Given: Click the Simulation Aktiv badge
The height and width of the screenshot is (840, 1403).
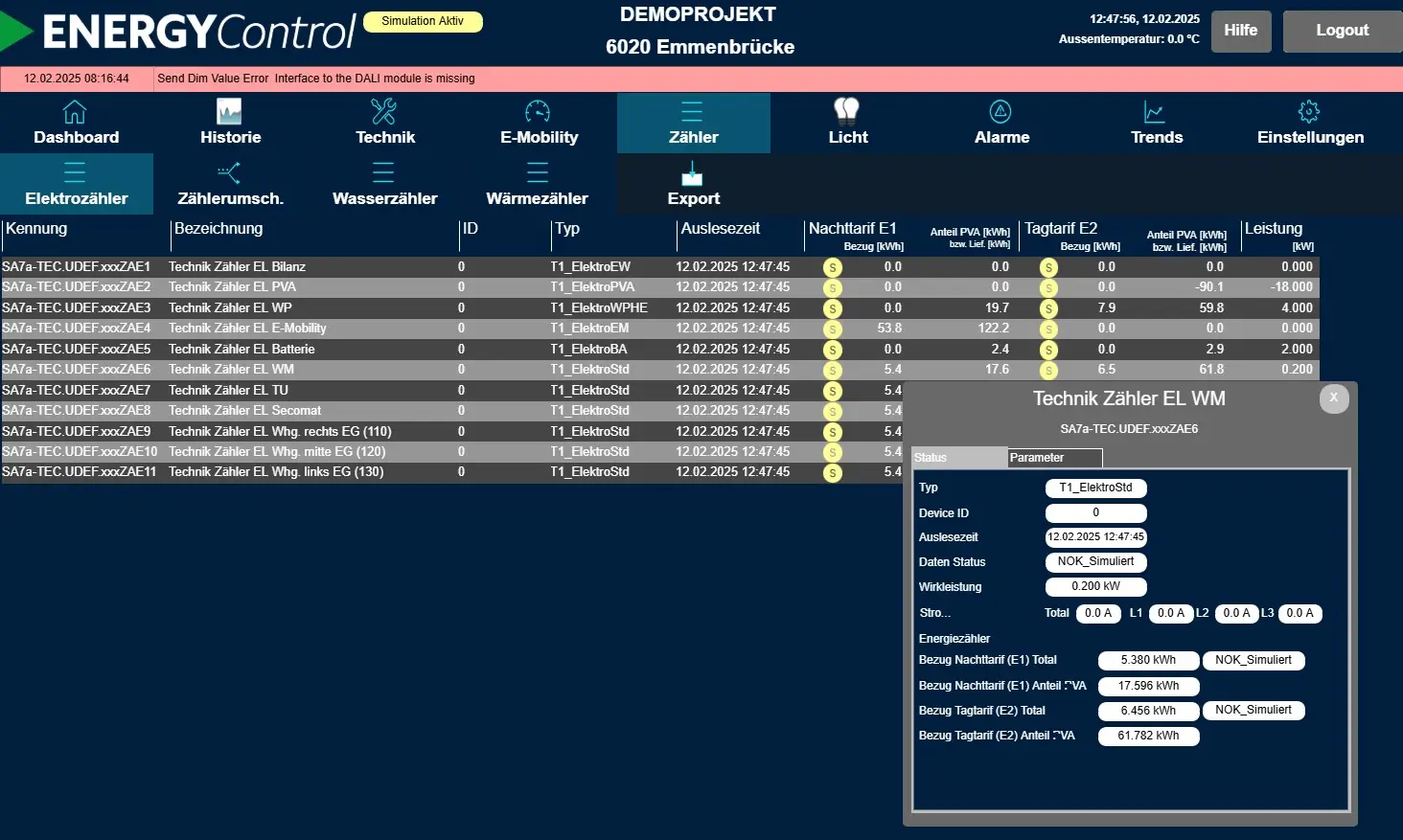Looking at the screenshot, I should (x=423, y=21).
